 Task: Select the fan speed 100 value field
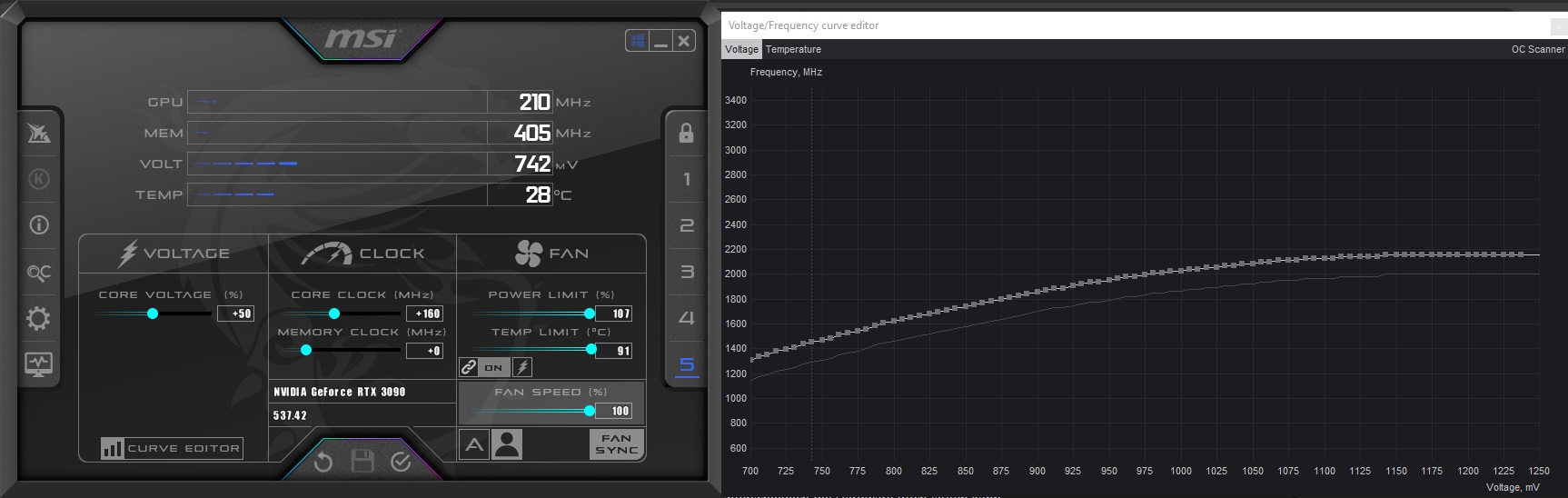(614, 411)
